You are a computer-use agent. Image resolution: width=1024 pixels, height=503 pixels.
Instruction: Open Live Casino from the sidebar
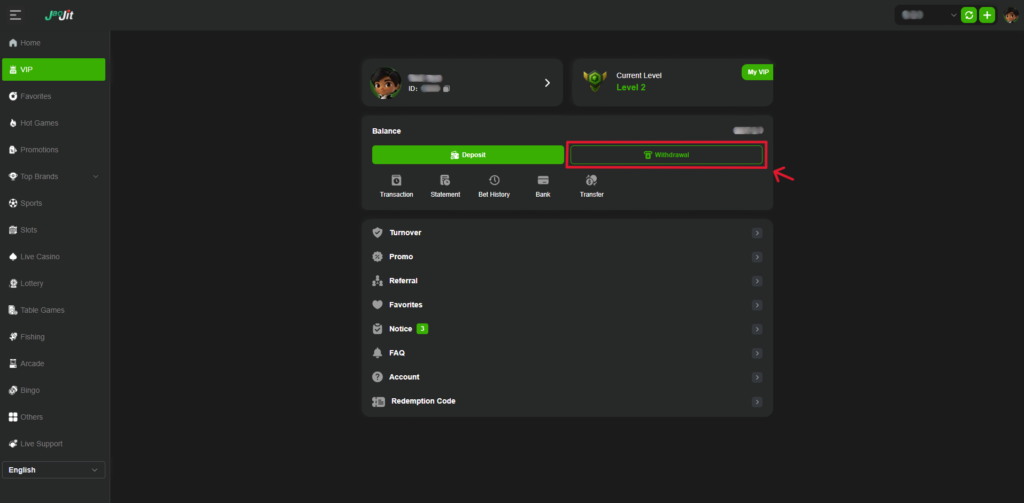pos(40,257)
